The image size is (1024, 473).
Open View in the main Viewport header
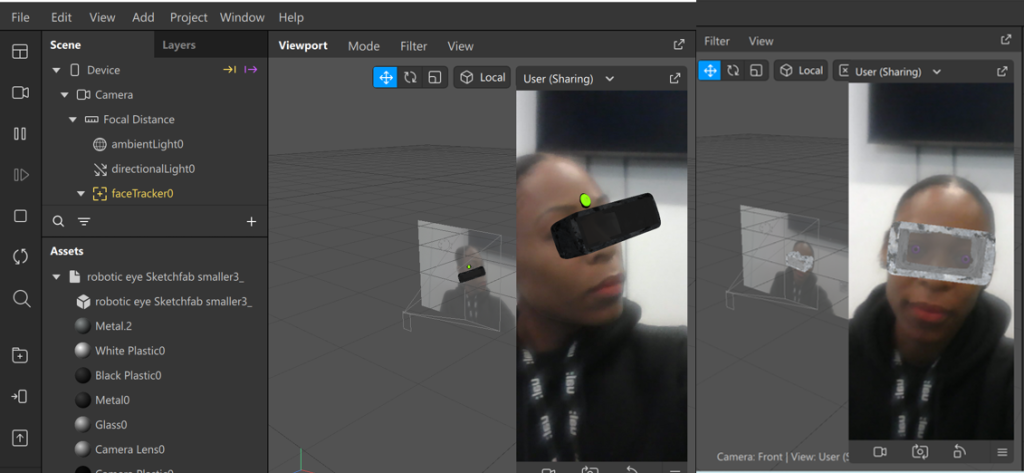pyautogui.click(x=460, y=46)
